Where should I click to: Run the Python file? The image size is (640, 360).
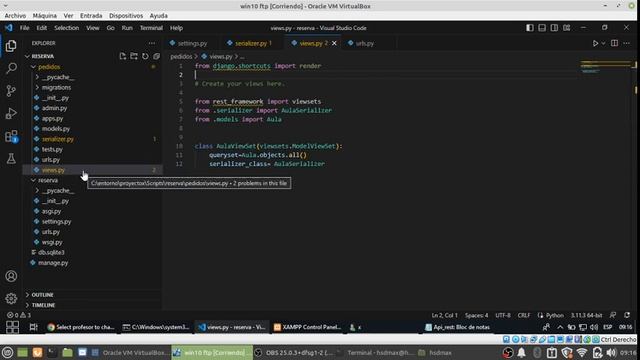595,43
